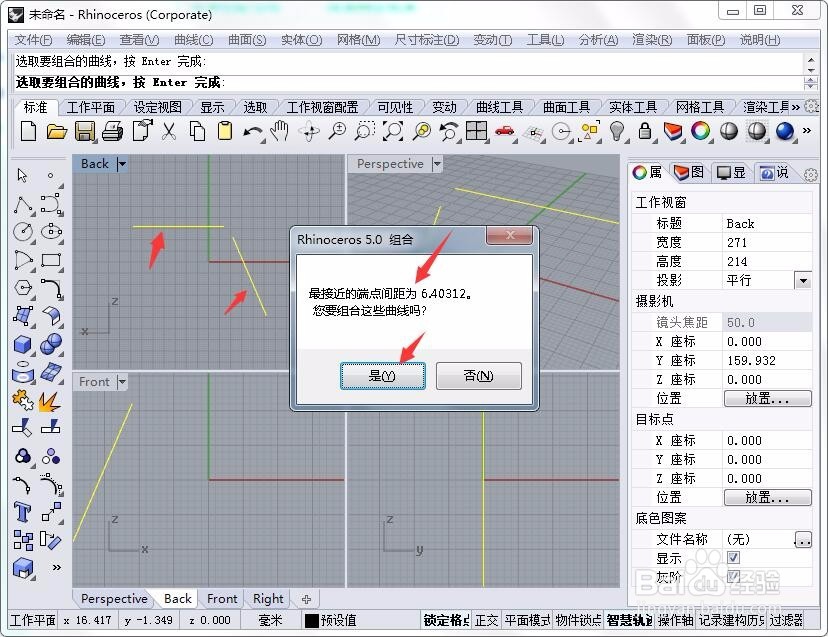Screen dimensions: 828x637
Task: Click the New file icon
Action: click(x=29, y=131)
